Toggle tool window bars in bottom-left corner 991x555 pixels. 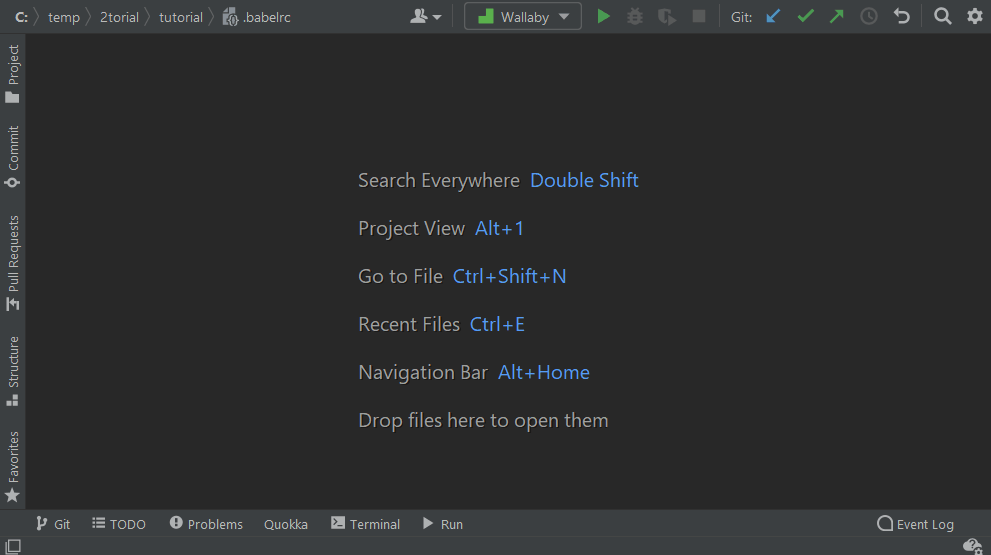tap(13, 546)
